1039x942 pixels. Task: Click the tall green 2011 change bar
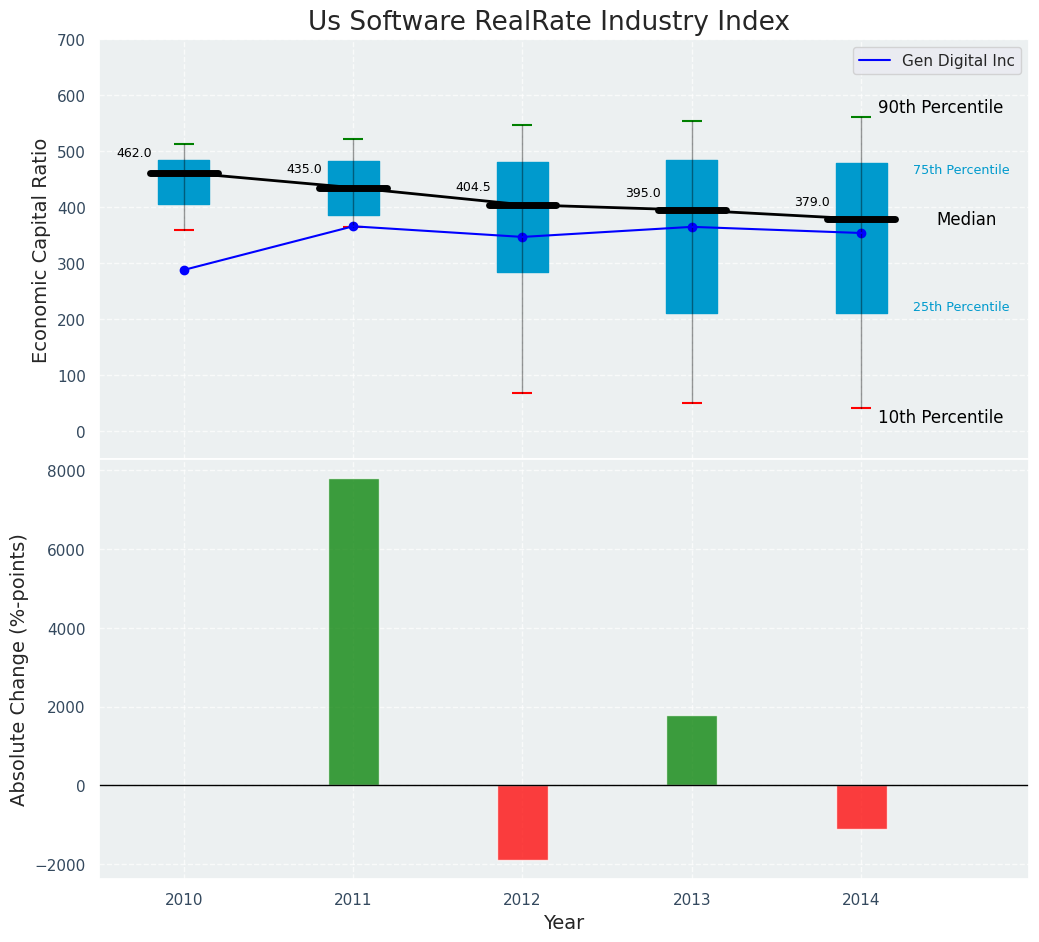pyautogui.click(x=353, y=632)
